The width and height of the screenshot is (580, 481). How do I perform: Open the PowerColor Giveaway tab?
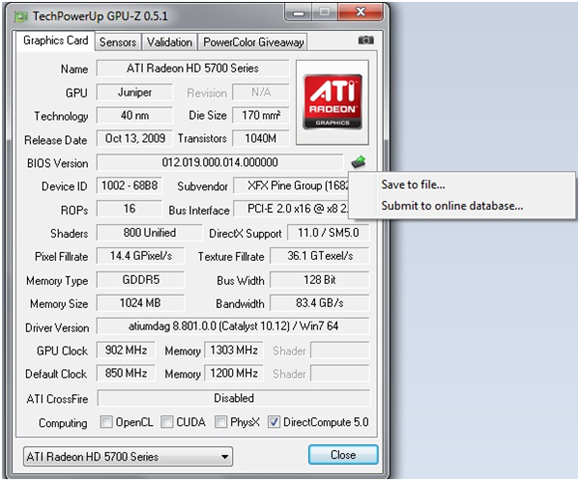pyautogui.click(x=253, y=42)
